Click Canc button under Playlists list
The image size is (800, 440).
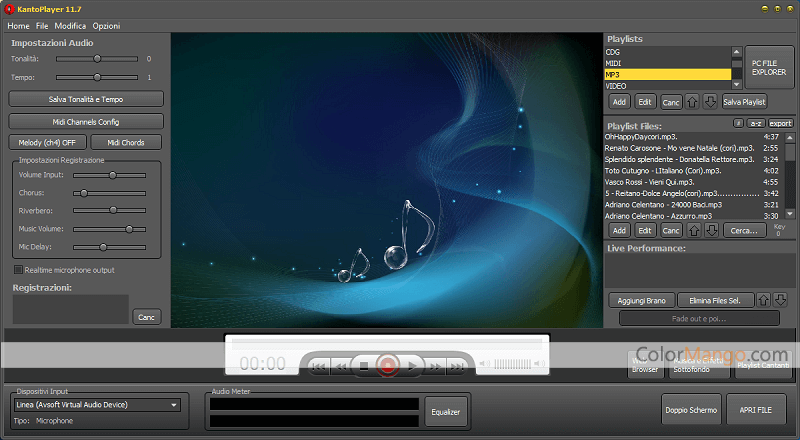tap(671, 102)
